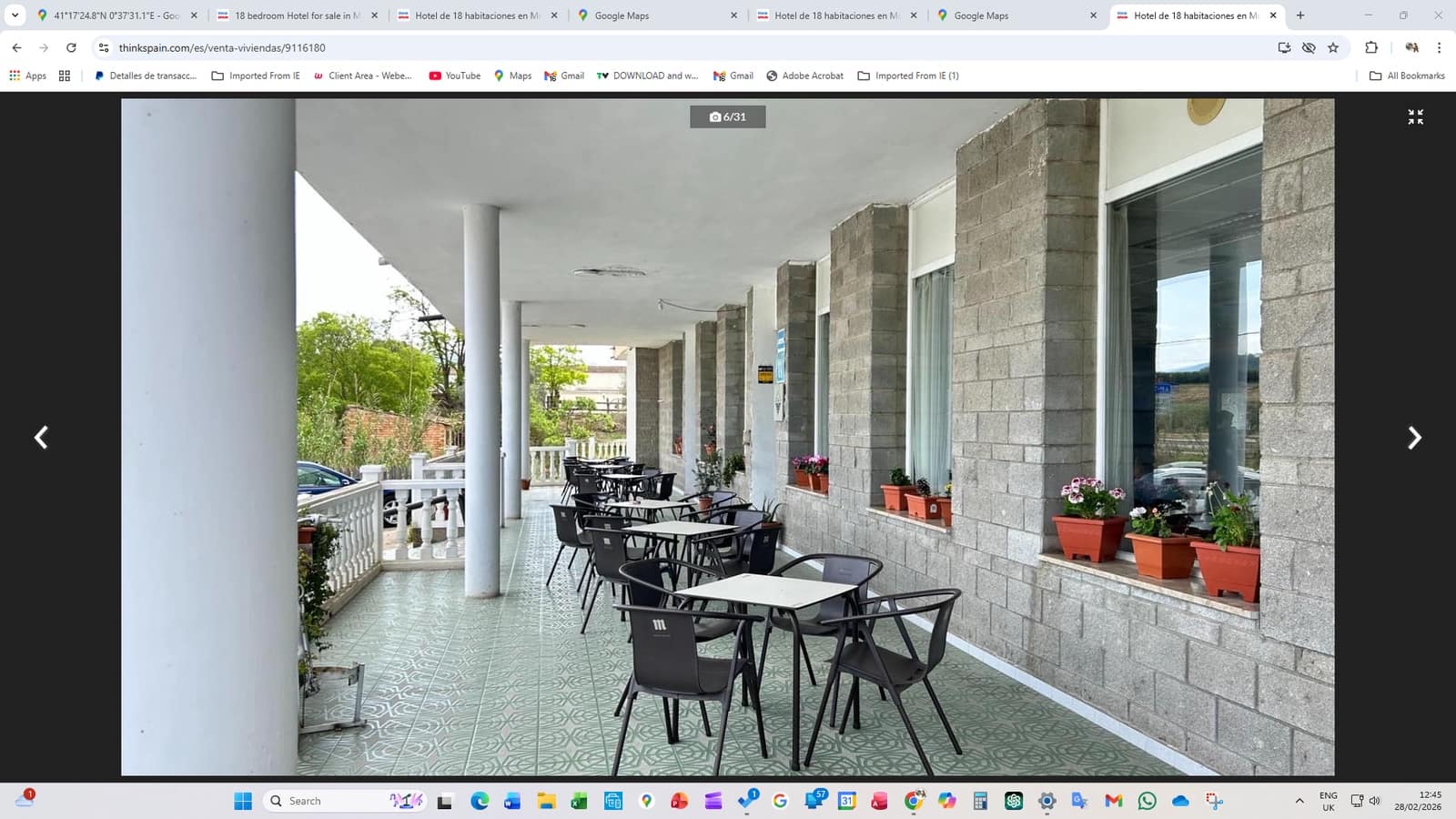Open the YouTube bookmark link
This screenshot has width=1456, height=819.
(454, 76)
